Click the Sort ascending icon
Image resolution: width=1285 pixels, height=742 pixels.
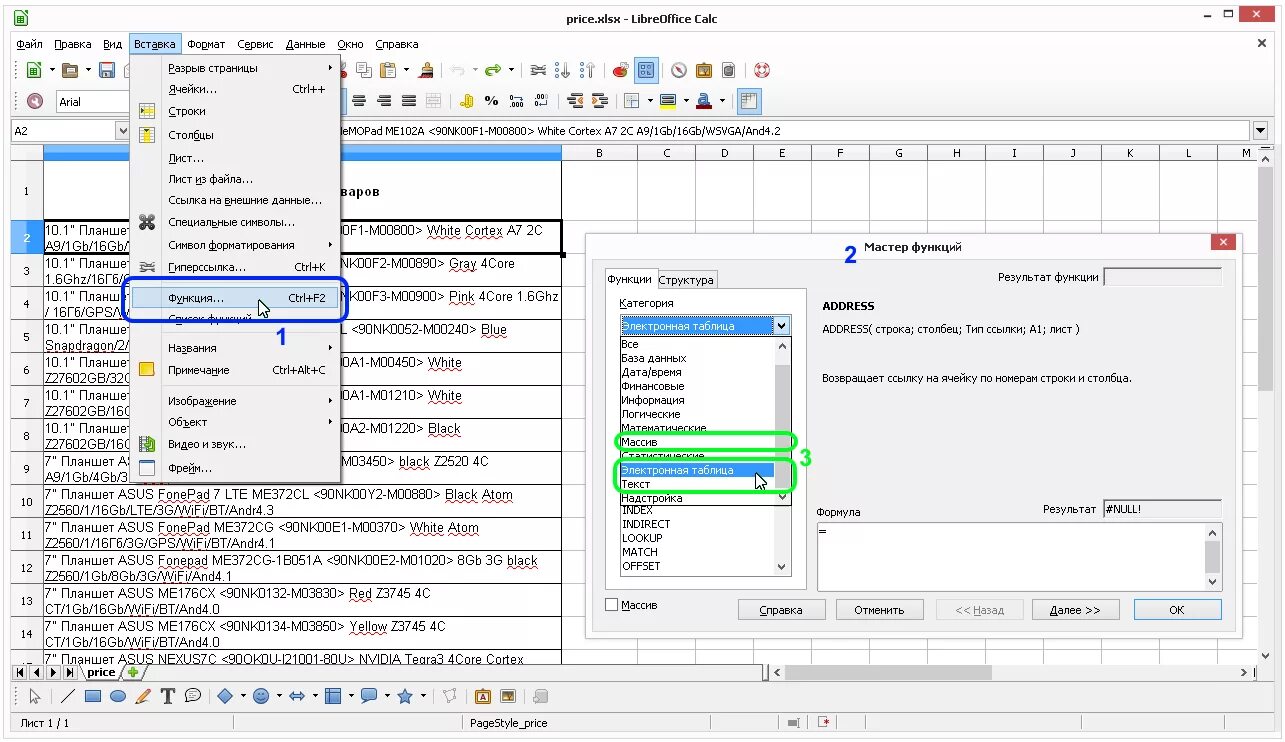pos(563,70)
